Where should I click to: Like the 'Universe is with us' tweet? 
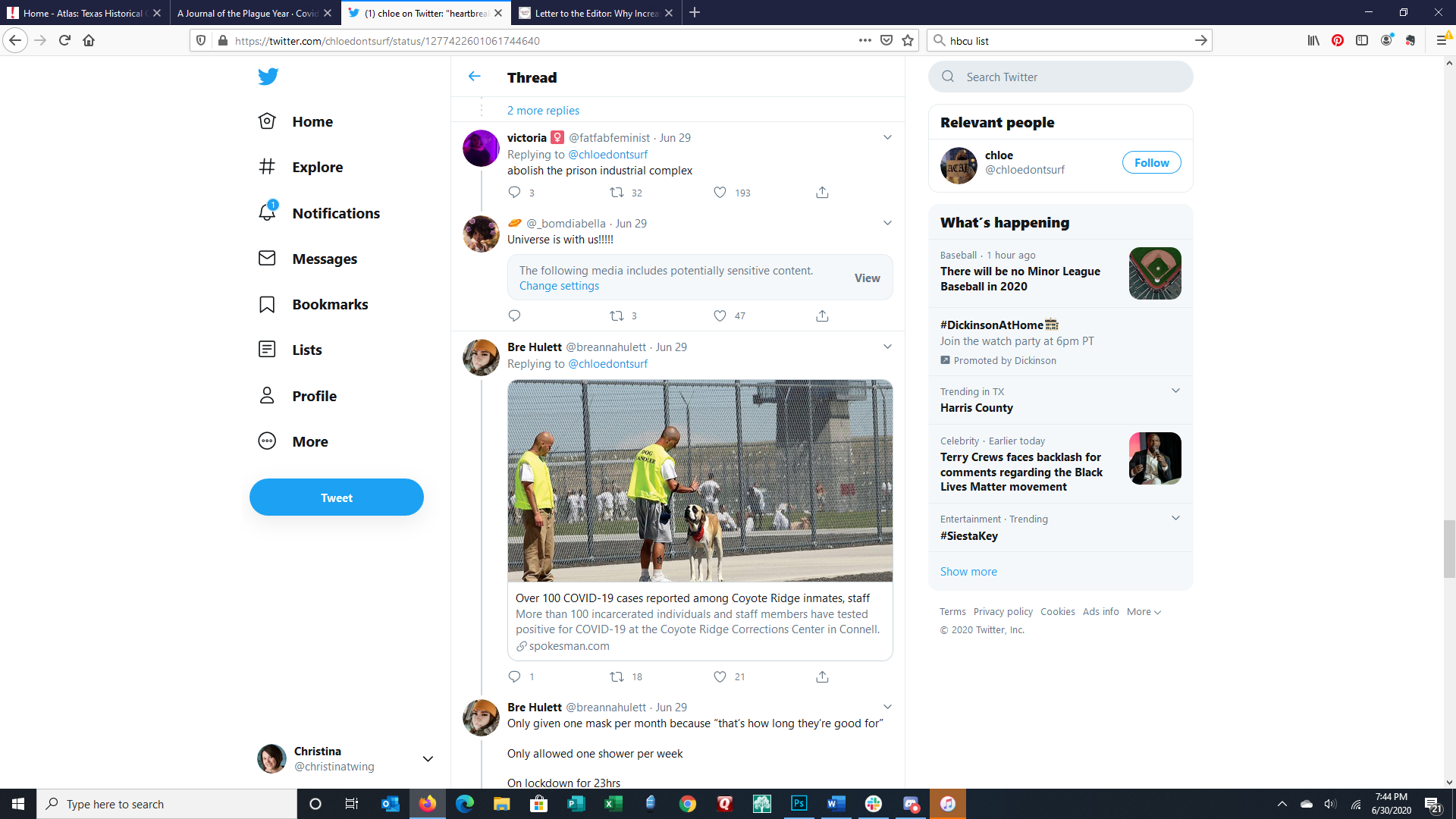coord(720,315)
